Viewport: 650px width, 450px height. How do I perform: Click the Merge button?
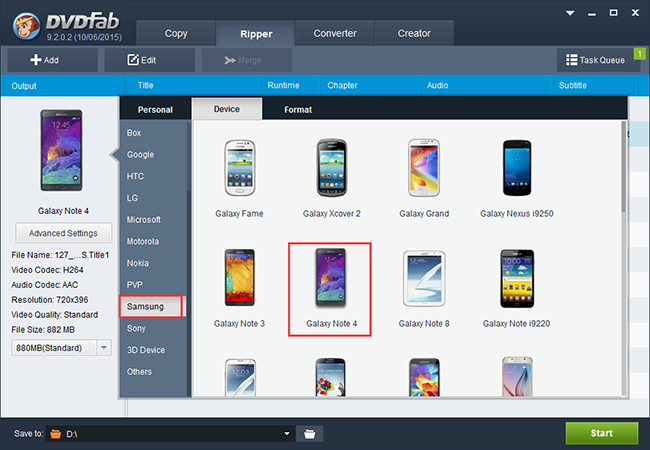click(247, 60)
